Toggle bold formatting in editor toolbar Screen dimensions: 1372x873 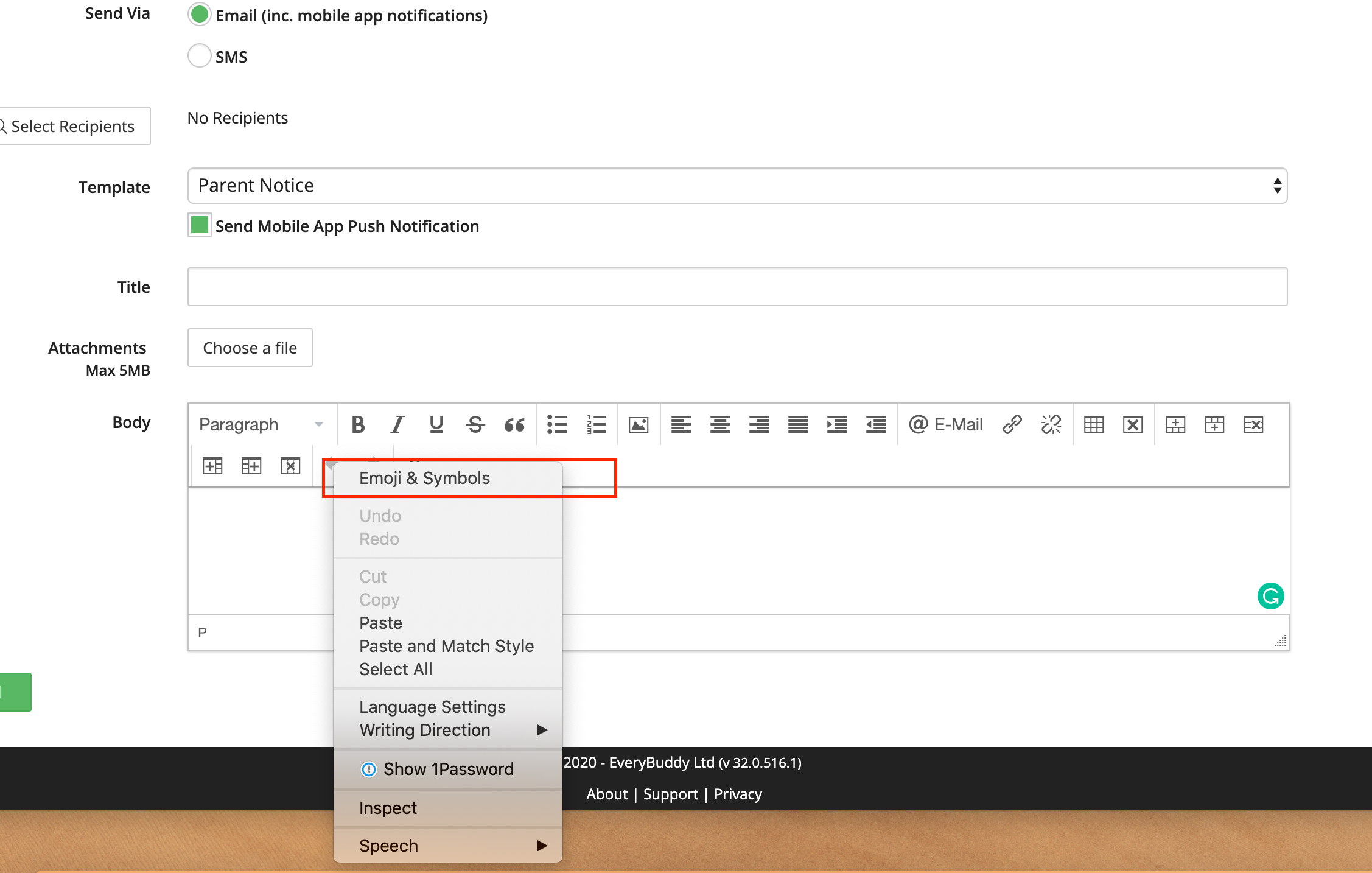point(358,424)
